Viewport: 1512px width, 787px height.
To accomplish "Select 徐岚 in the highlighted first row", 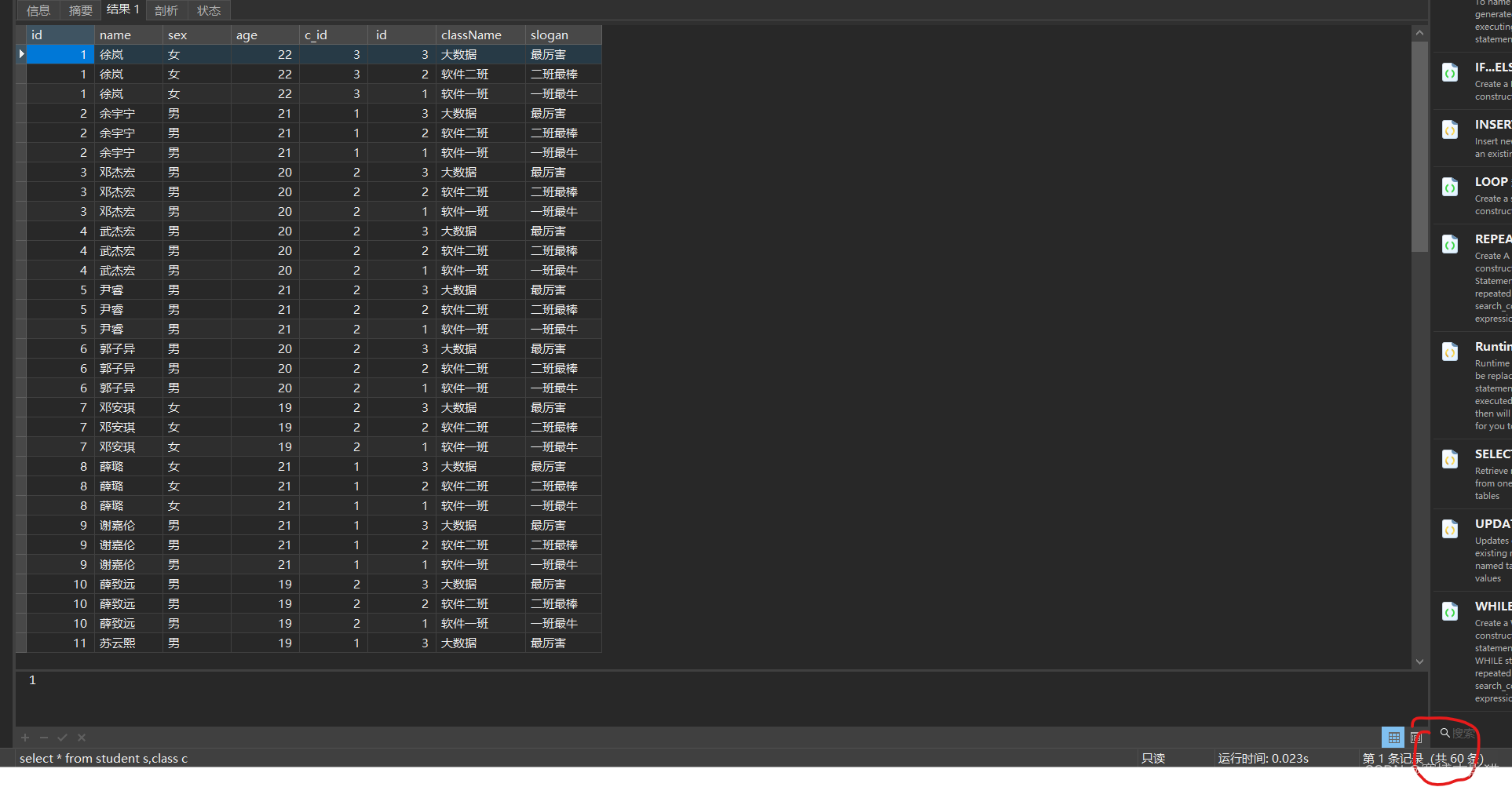I will point(129,54).
